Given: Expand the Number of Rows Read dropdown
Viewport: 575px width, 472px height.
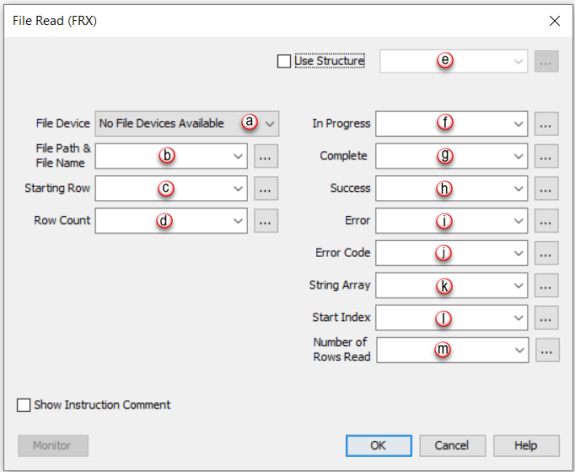Looking at the screenshot, I should coord(453,350).
